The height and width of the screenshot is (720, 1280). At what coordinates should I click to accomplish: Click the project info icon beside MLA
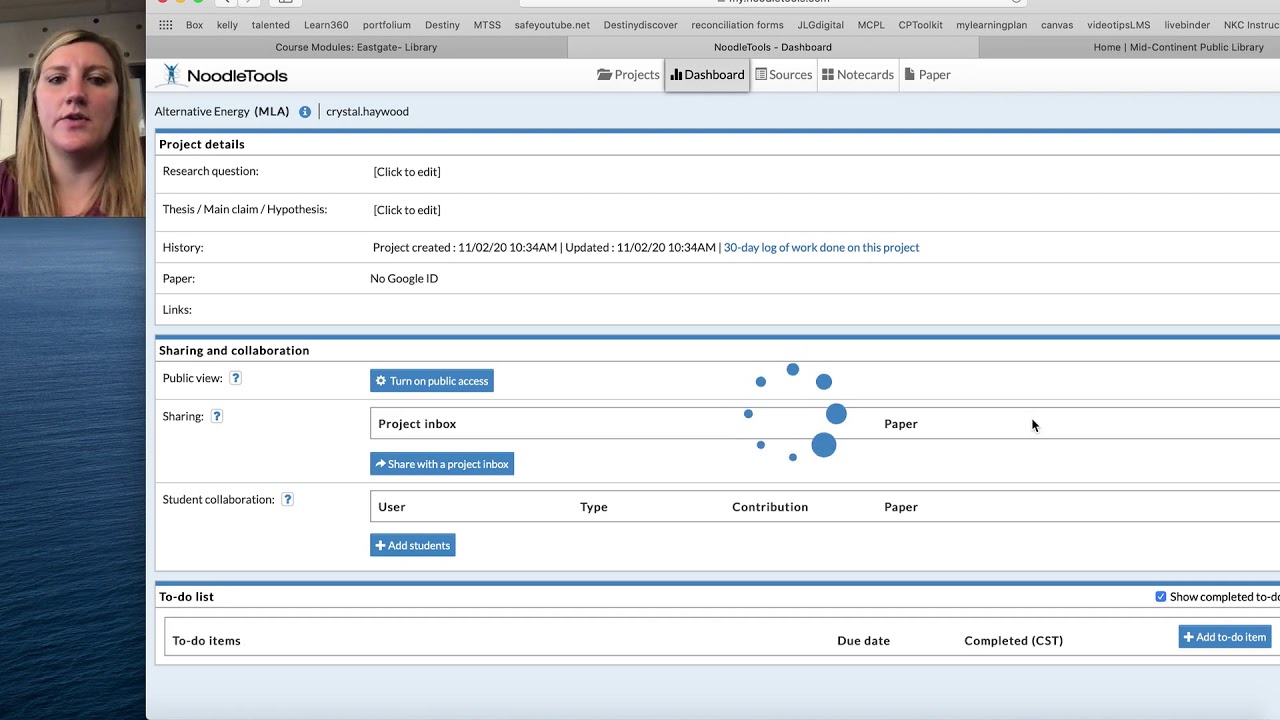click(305, 112)
